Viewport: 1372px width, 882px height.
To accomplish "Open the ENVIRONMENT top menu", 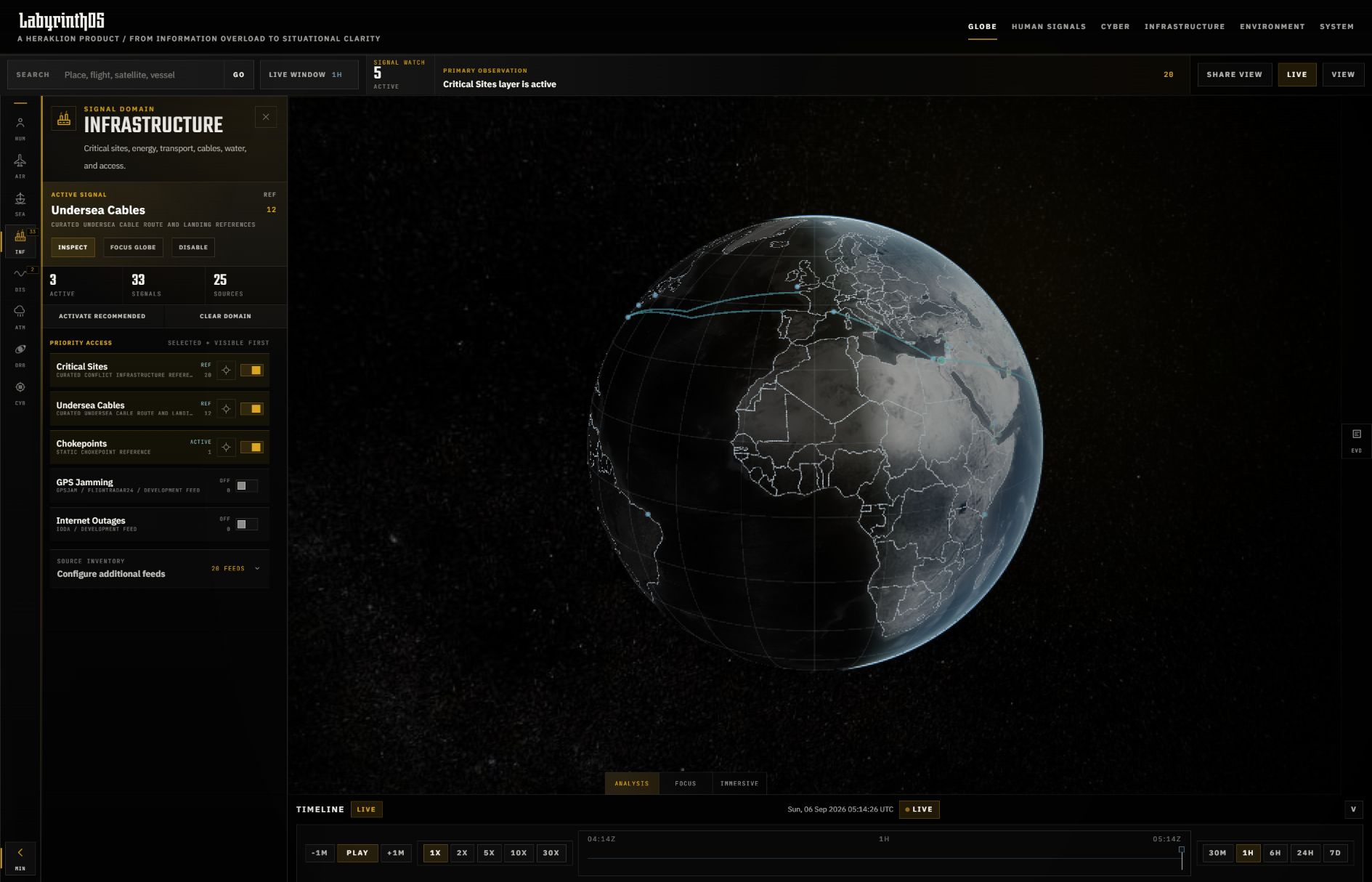I will tap(1272, 27).
